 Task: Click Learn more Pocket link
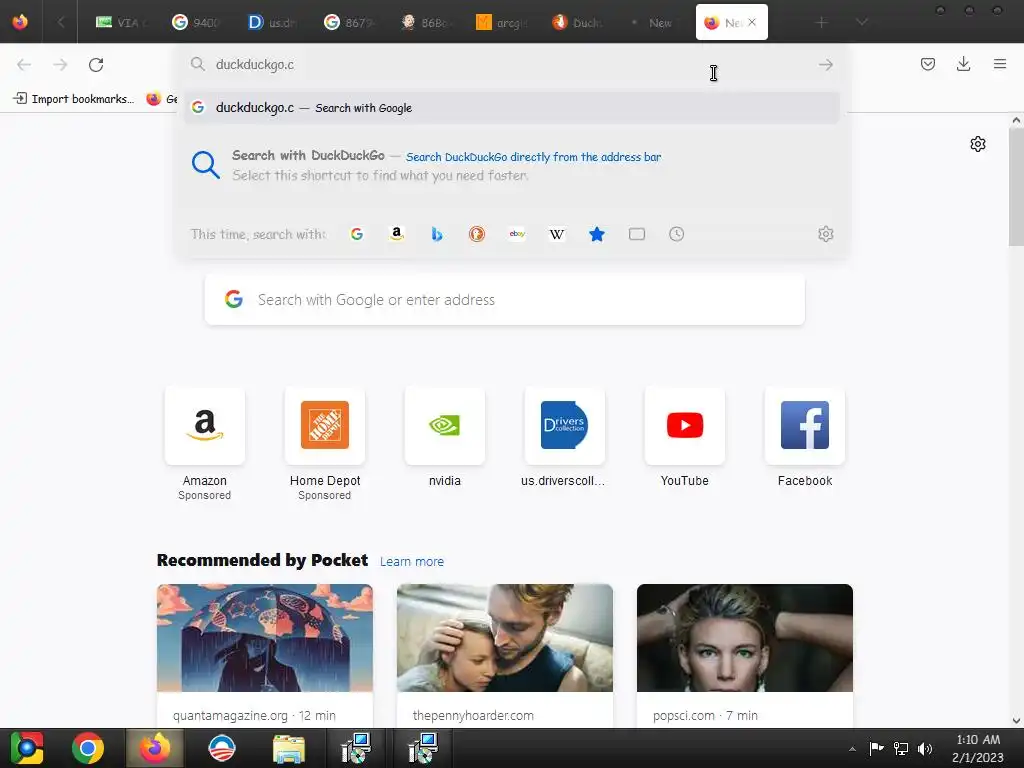tap(411, 562)
